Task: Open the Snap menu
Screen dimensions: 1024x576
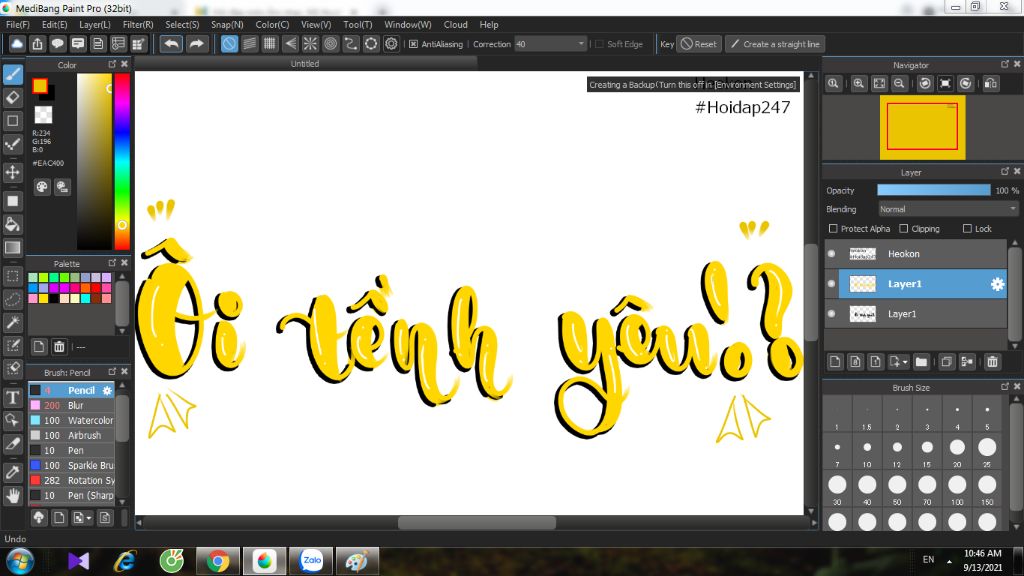Action: pos(227,24)
